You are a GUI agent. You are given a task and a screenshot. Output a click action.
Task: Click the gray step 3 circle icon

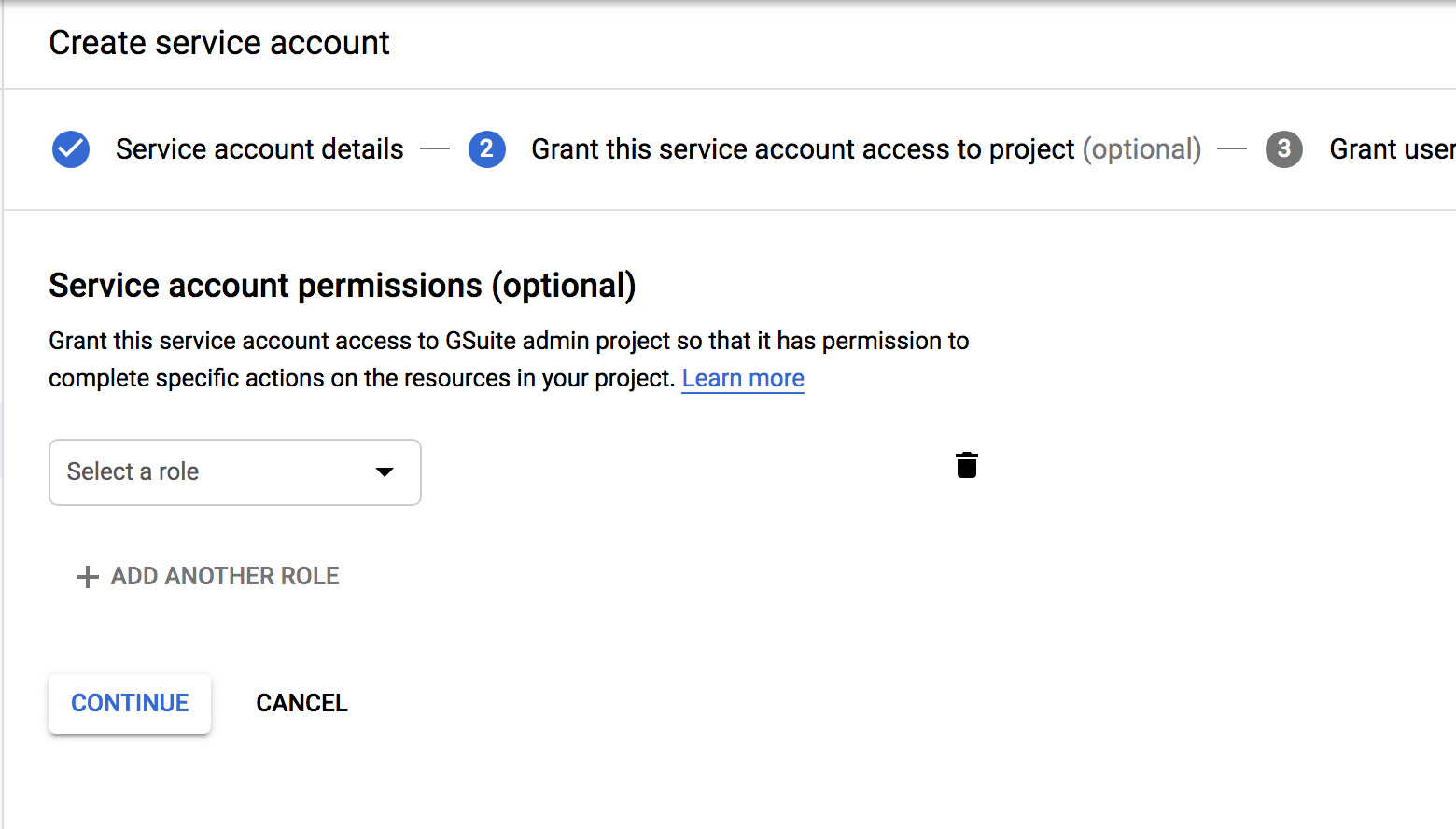coord(1283,149)
